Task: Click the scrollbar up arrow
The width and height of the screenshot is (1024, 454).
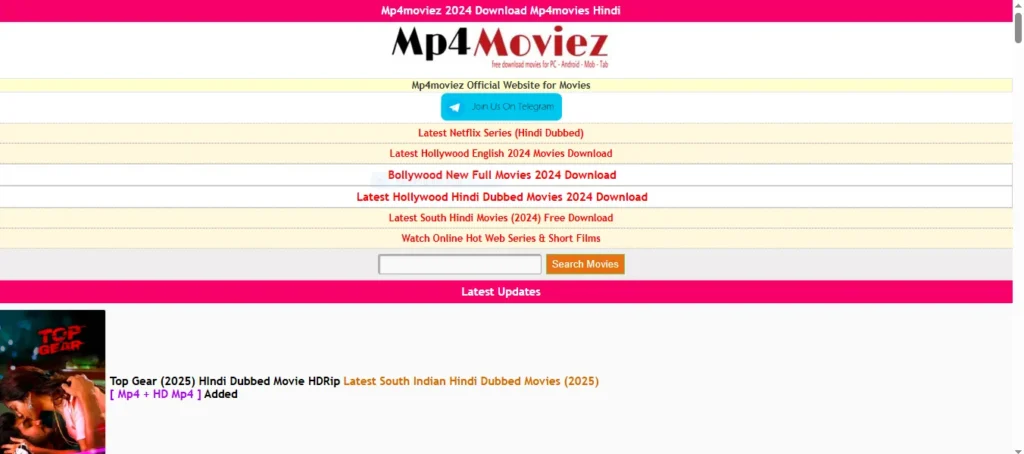Action: tap(1017, 6)
